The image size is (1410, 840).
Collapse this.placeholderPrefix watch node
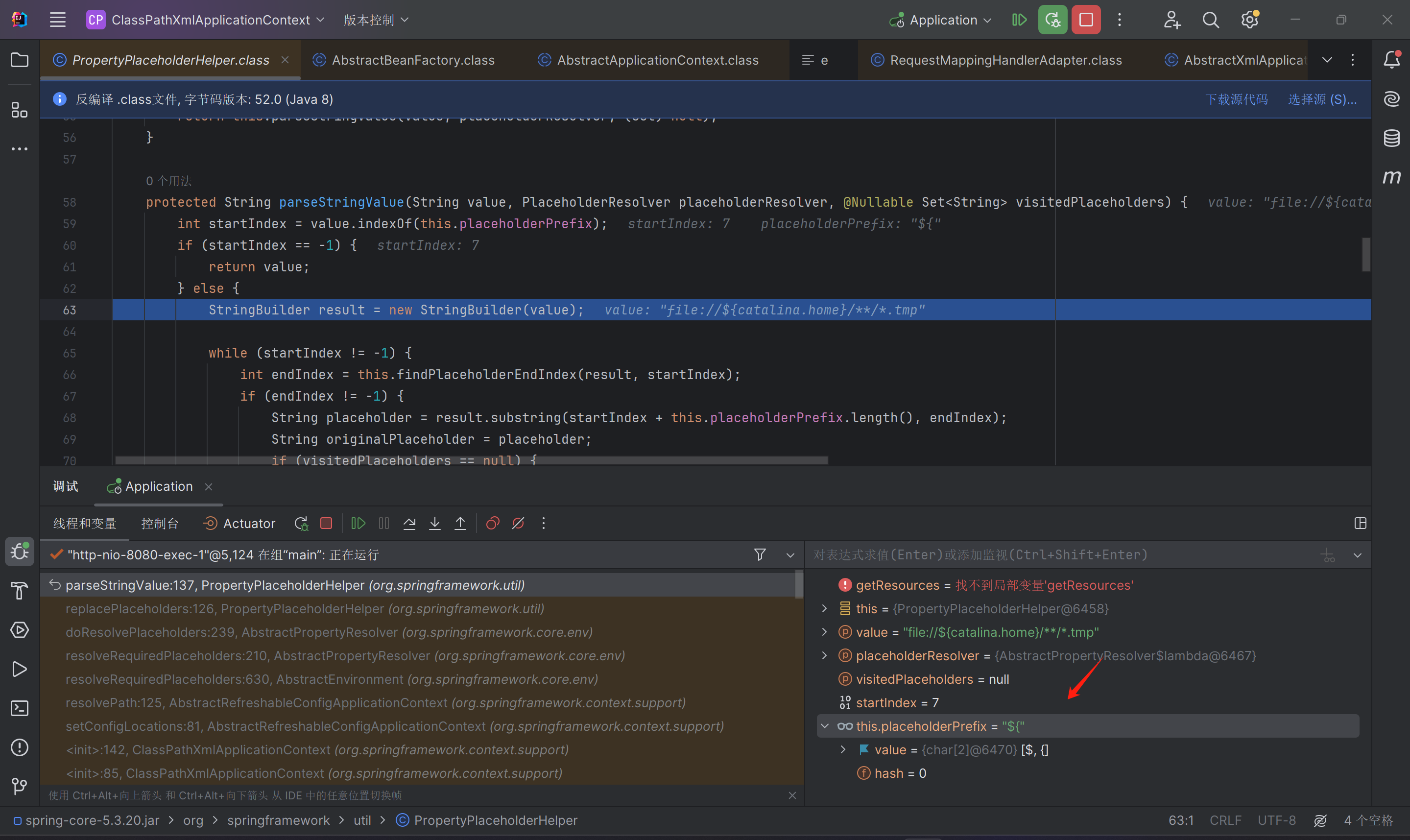(824, 726)
